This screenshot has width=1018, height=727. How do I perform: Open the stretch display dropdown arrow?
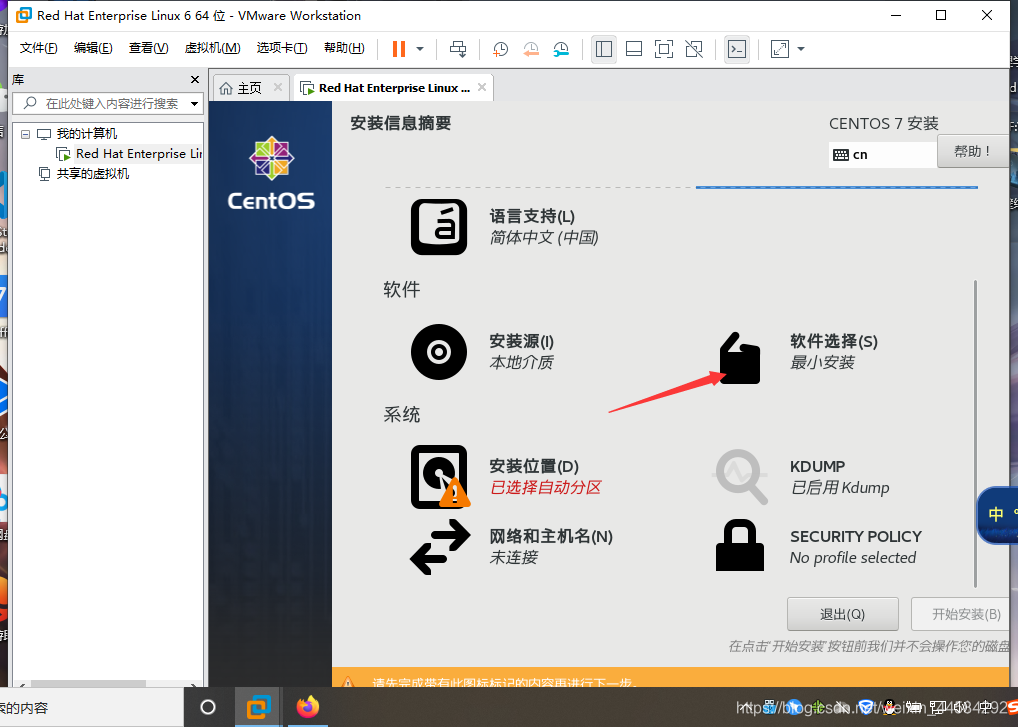(801, 49)
